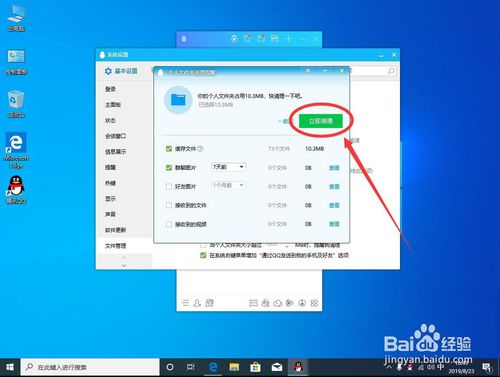Open the four-circle application manager icon
This screenshot has height=377, width=500.
(x=314, y=303)
